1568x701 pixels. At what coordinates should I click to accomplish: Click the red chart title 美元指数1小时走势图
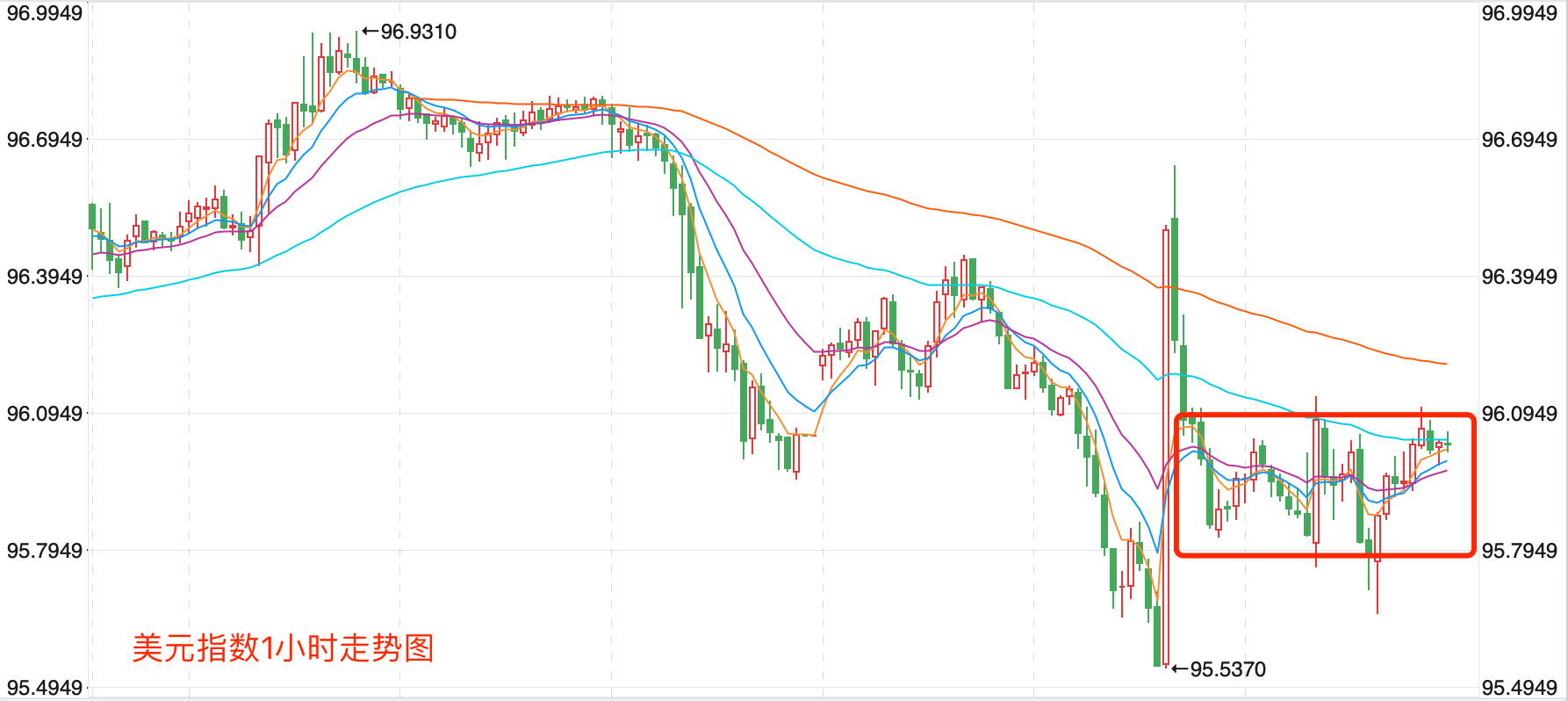[283, 648]
